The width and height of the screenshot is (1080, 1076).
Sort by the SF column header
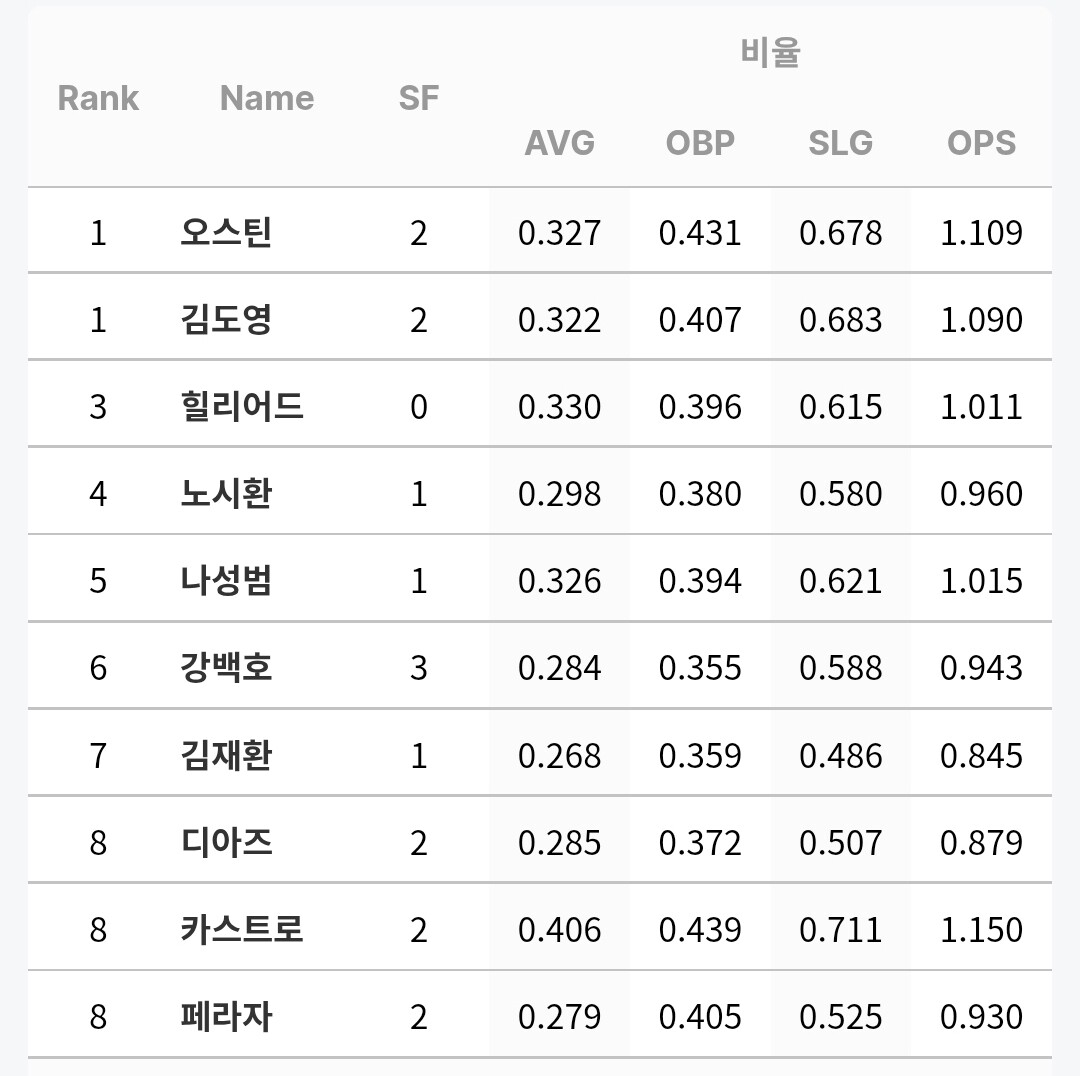point(418,98)
